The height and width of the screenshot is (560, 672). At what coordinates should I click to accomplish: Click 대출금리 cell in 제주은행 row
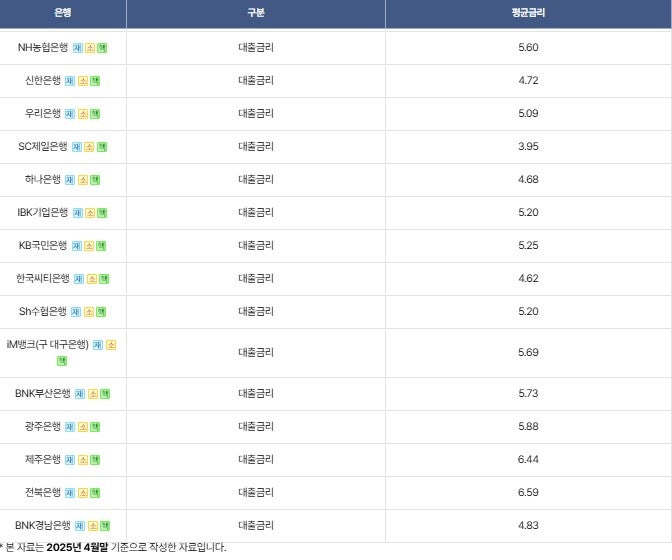[x=256, y=459]
